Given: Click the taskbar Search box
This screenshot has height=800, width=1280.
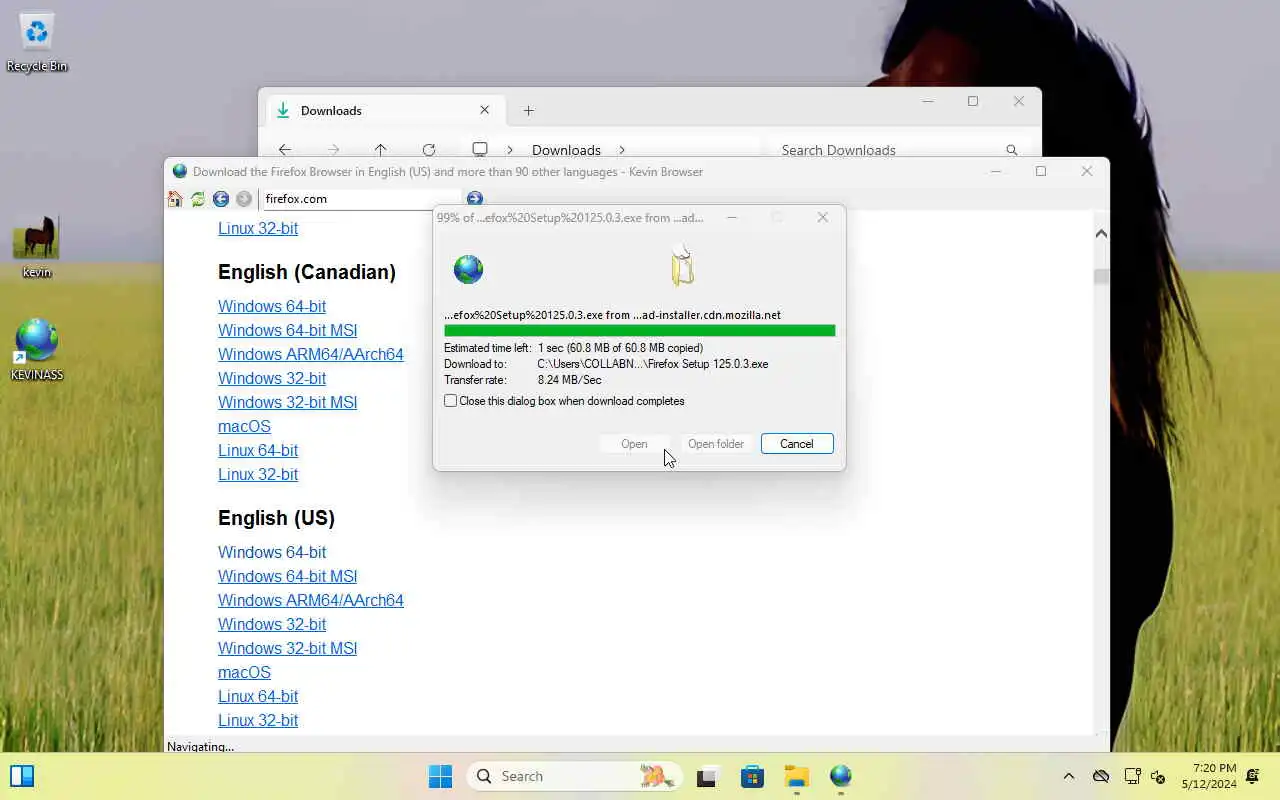Looking at the screenshot, I should tap(574, 776).
